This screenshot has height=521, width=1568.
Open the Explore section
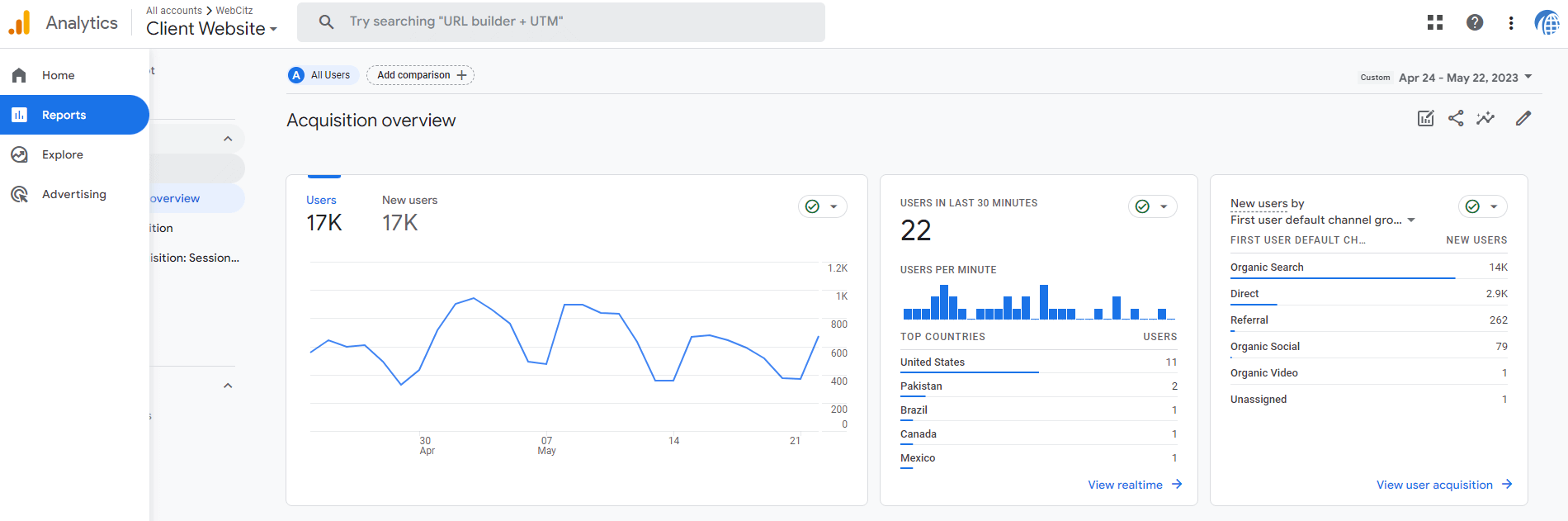tap(74, 154)
